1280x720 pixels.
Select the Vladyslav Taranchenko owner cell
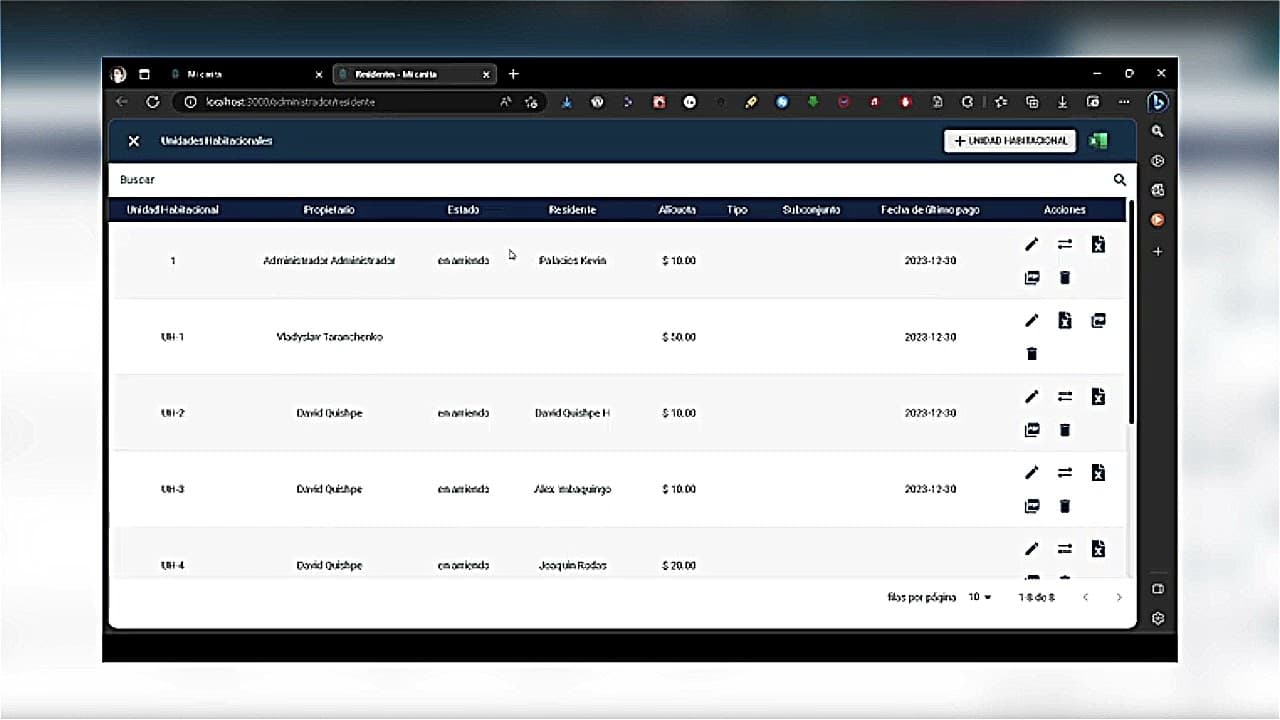coord(329,337)
